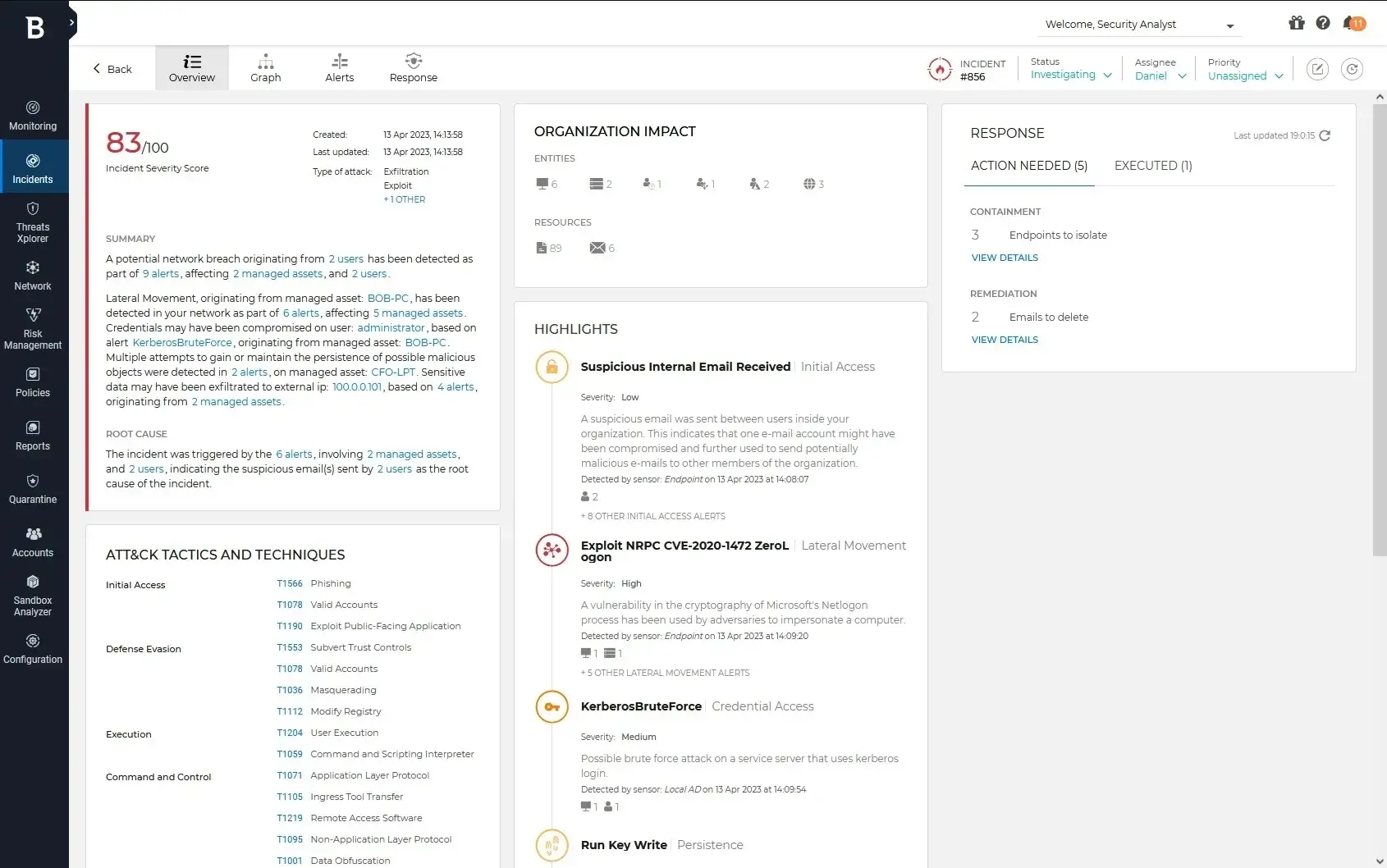Open the Threats Xplorer sidebar section

point(33,223)
